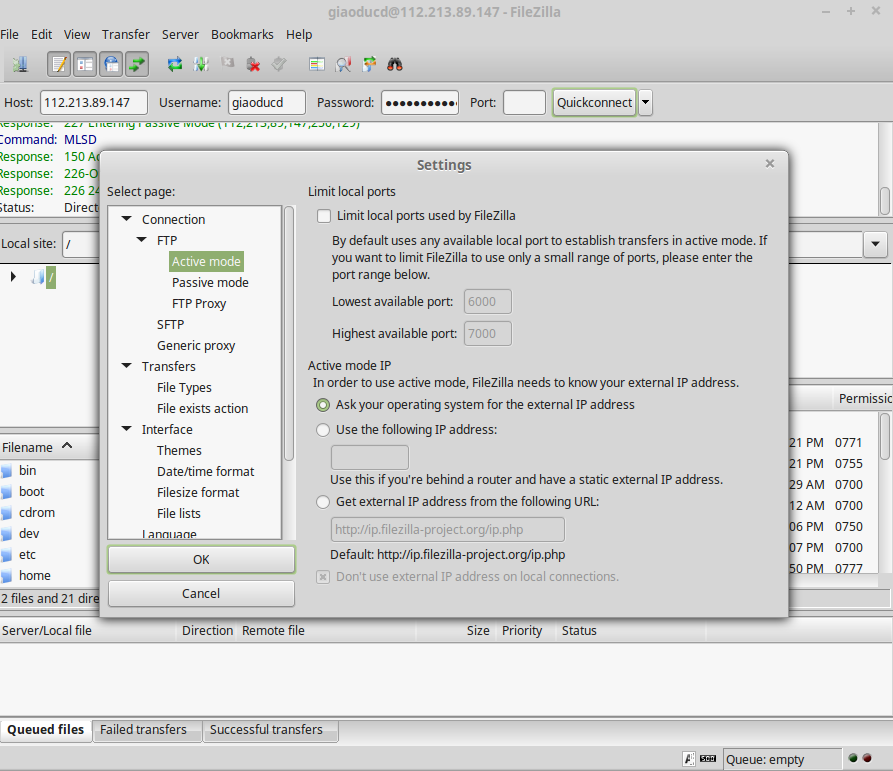Image resolution: width=893 pixels, height=771 pixels.
Task: Click the red activity LED indicator
Action: [x=867, y=758]
